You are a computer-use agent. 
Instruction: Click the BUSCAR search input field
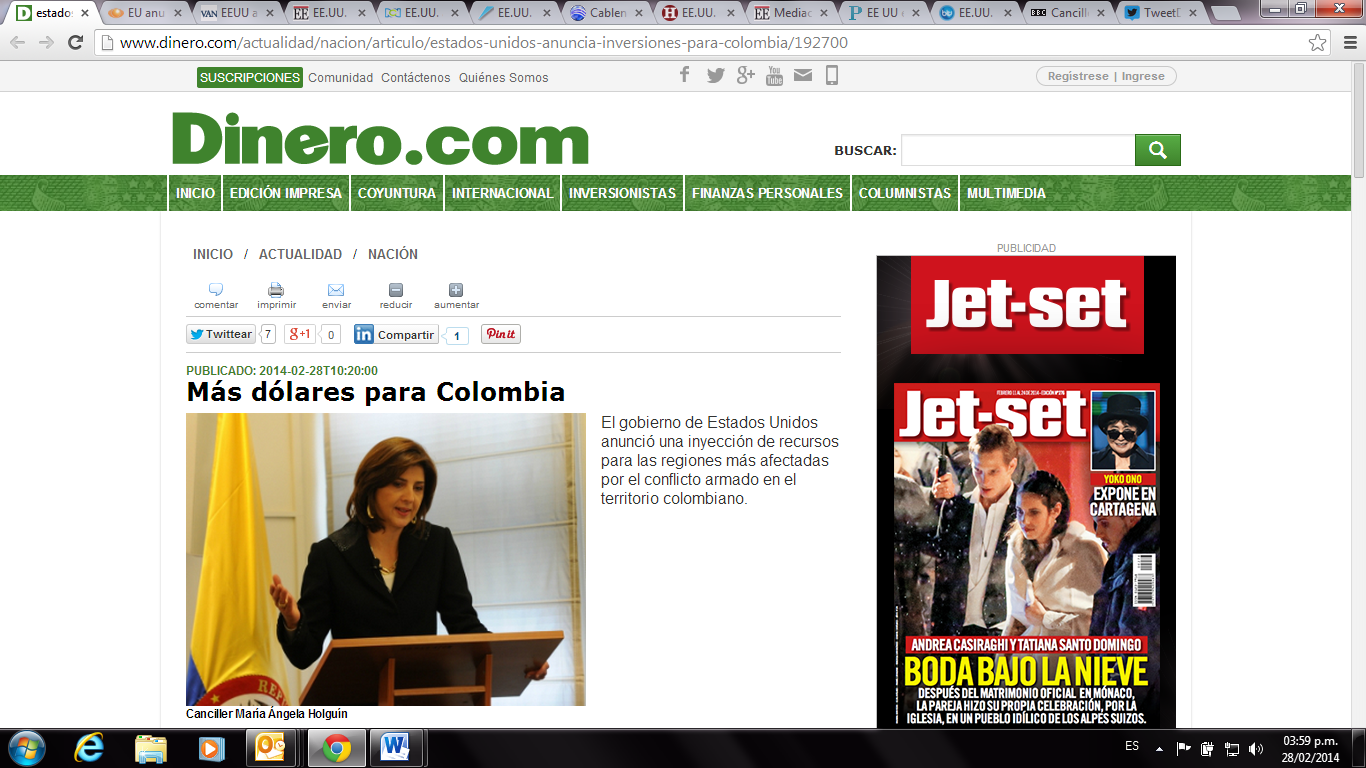(1017, 150)
